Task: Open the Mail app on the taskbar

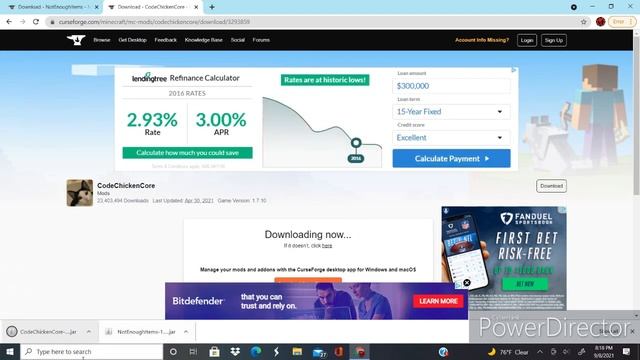Action: pyautogui.click(x=319, y=352)
